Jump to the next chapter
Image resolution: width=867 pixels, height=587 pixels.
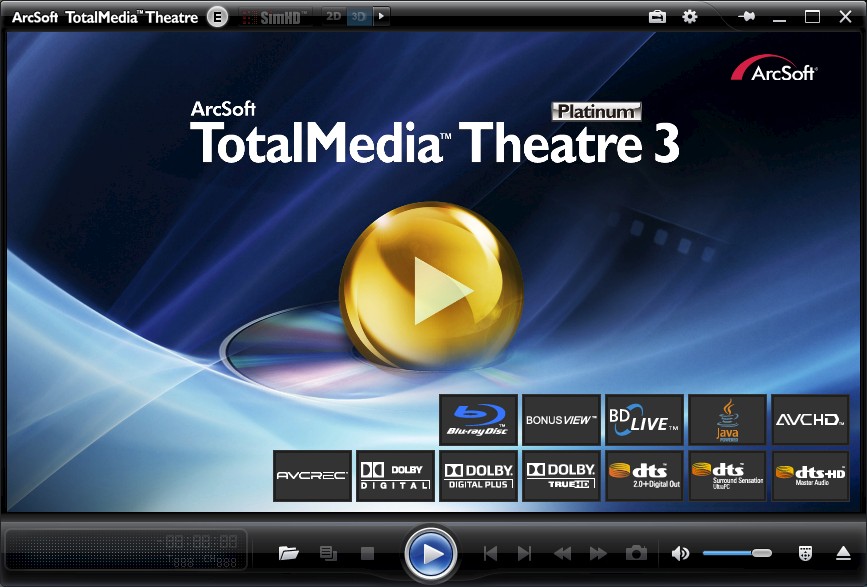[x=524, y=553]
